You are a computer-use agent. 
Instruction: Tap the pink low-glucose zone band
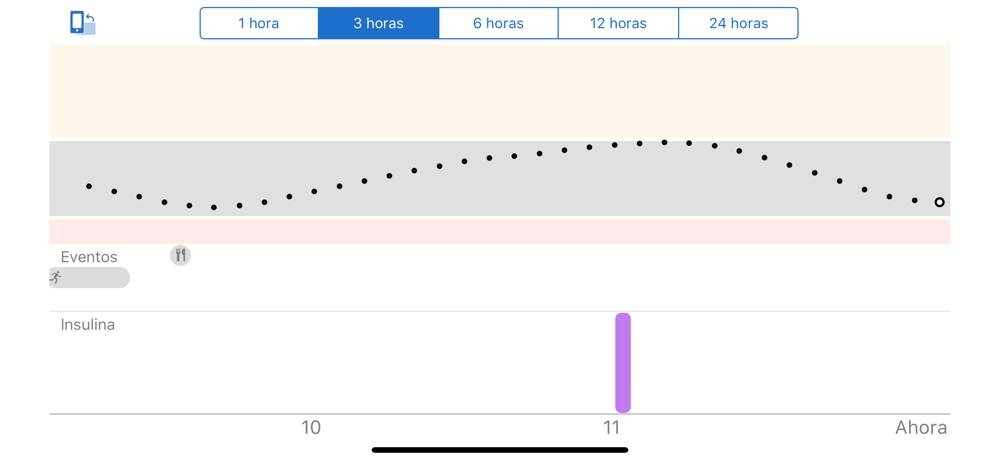click(x=500, y=232)
